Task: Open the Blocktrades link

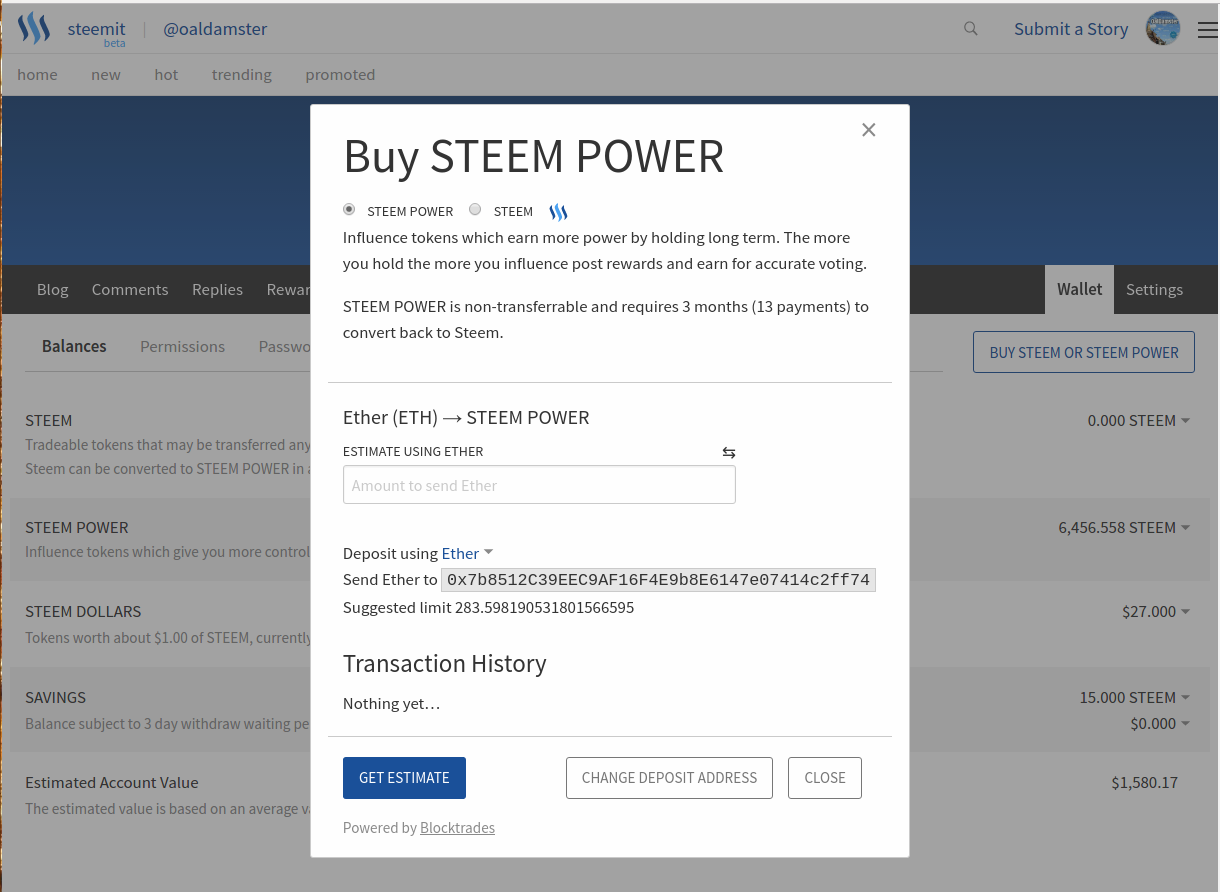Action: (x=457, y=828)
